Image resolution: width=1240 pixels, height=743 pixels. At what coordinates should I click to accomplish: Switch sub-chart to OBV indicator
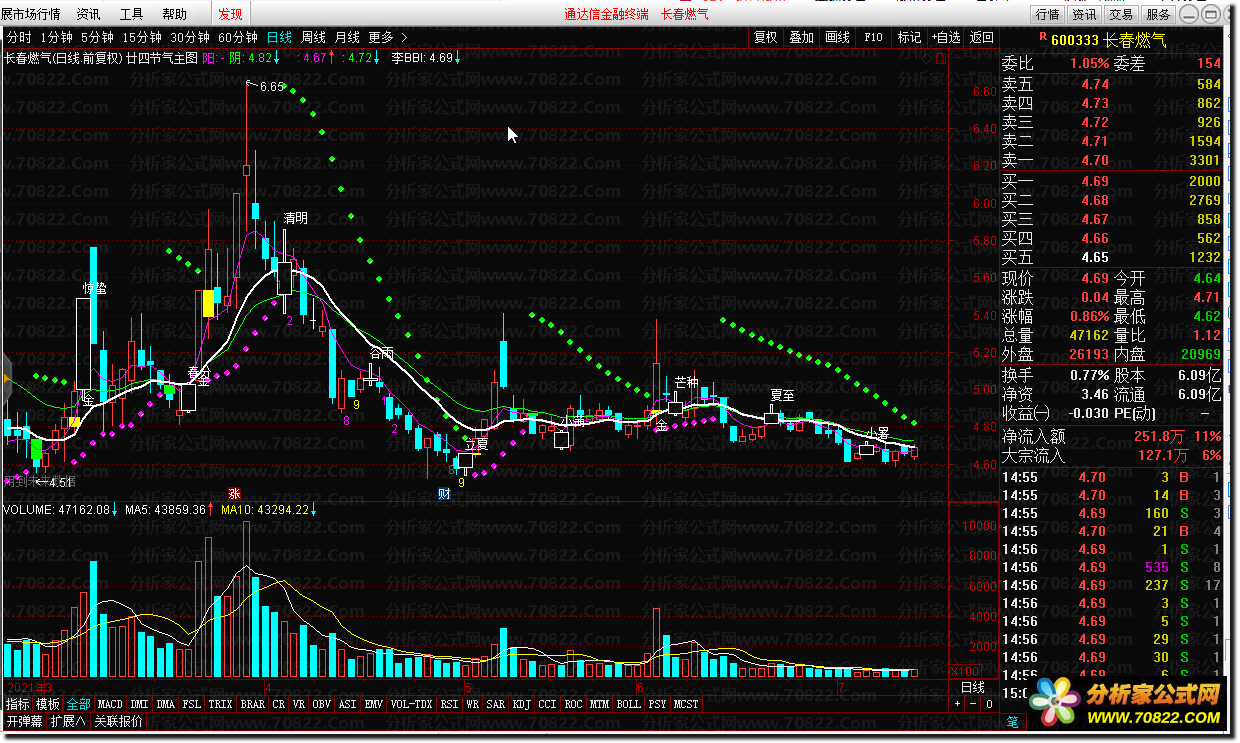322,704
